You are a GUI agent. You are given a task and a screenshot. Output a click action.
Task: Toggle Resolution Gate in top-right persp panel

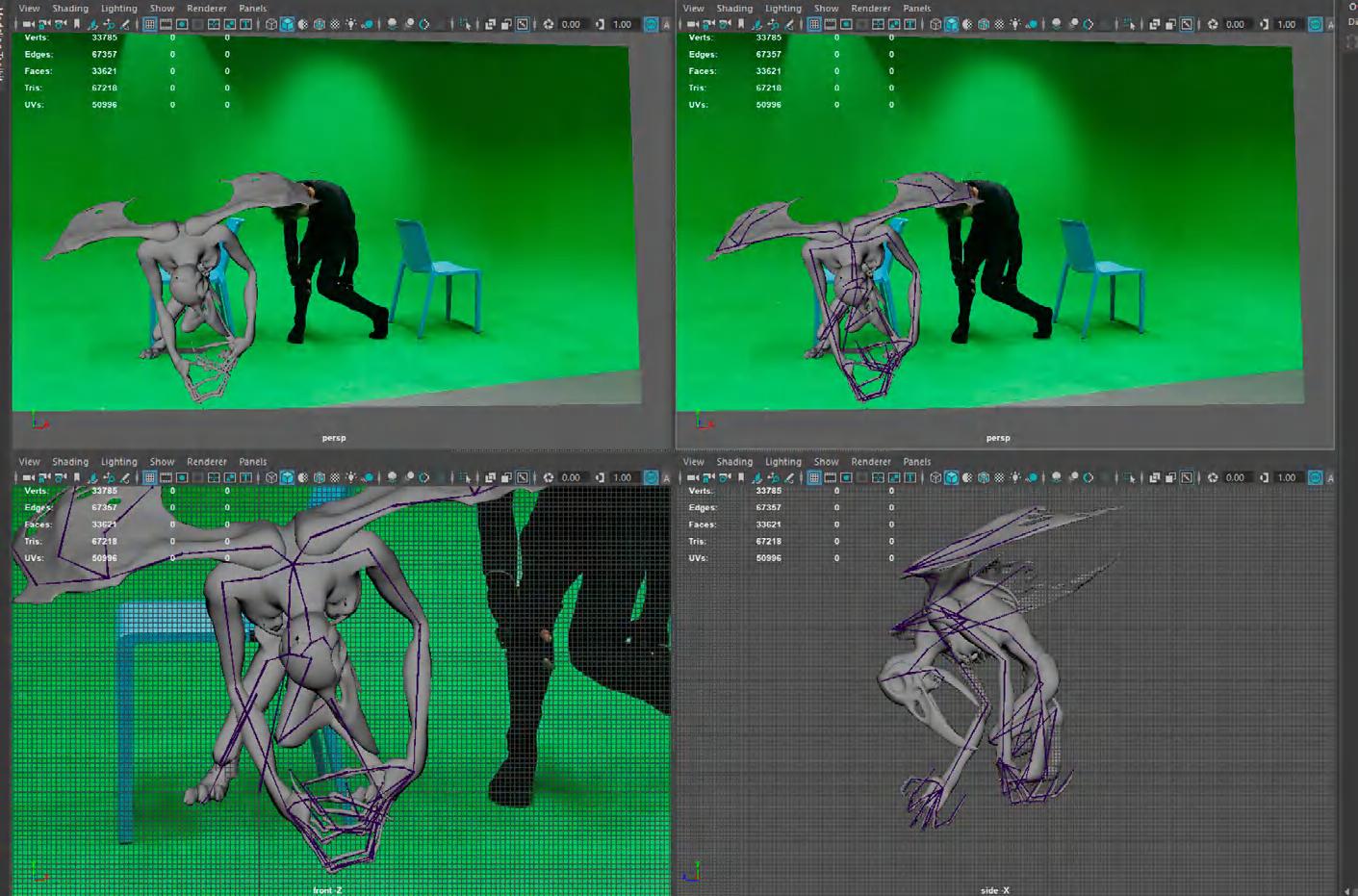[846, 24]
